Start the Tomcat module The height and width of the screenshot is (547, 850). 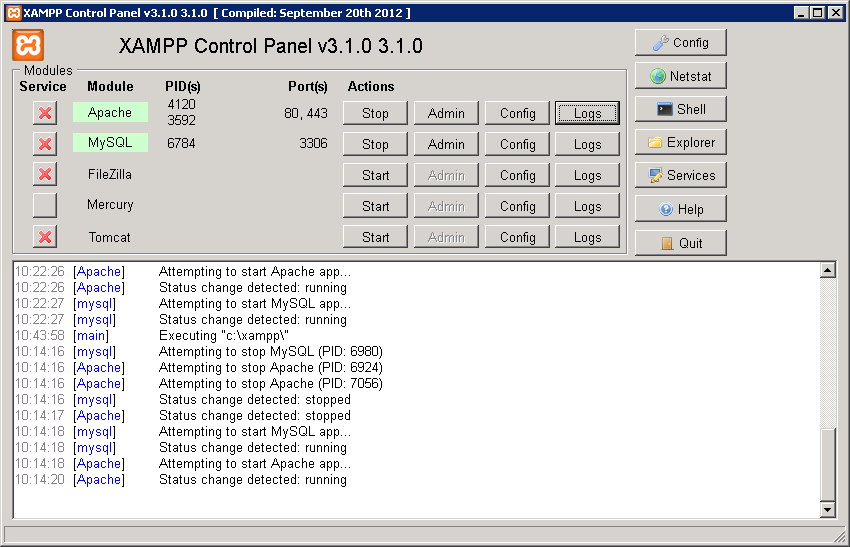coord(375,237)
